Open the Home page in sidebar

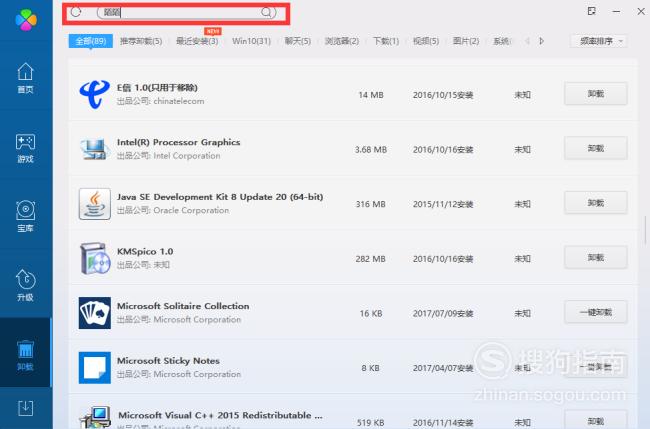pyautogui.click(x=25, y=78)
